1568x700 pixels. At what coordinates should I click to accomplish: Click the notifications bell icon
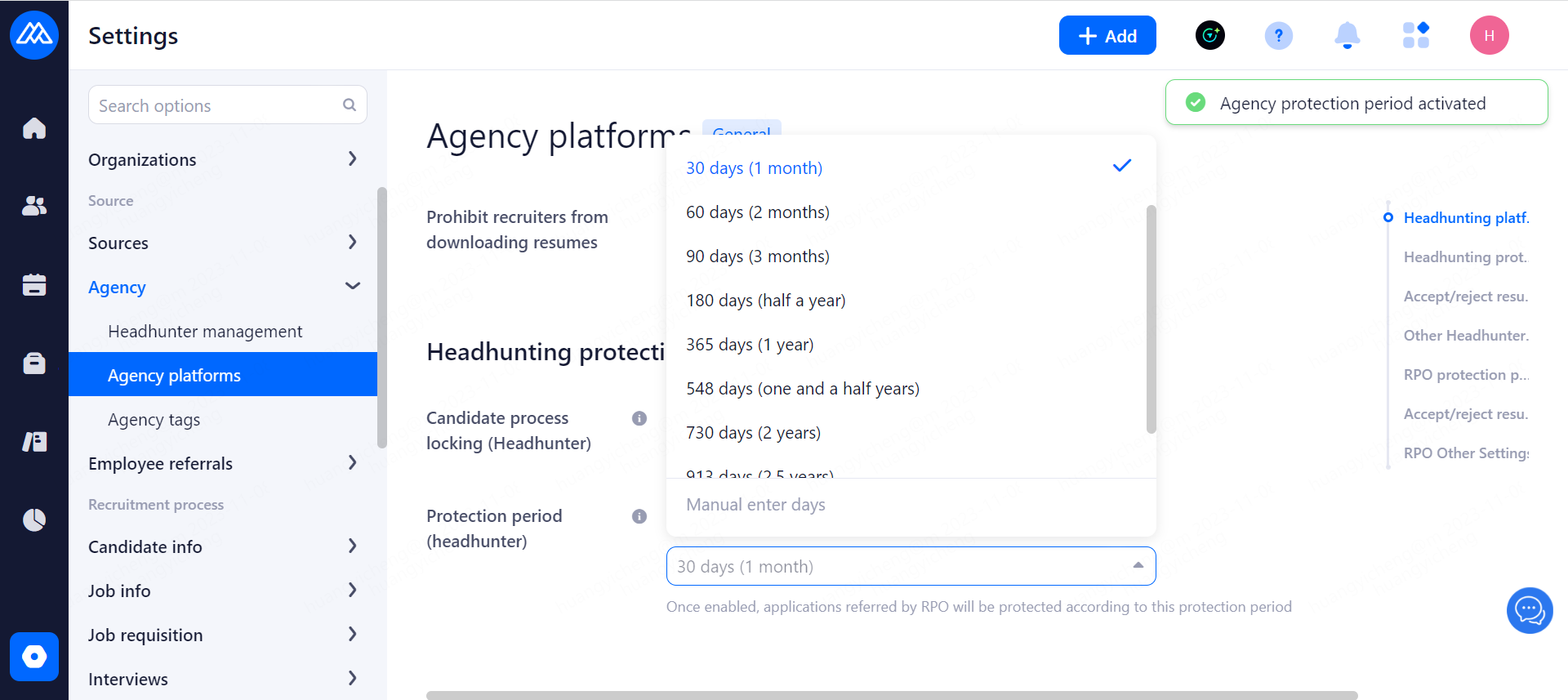pyautogui.click(x=1347, y=36)
